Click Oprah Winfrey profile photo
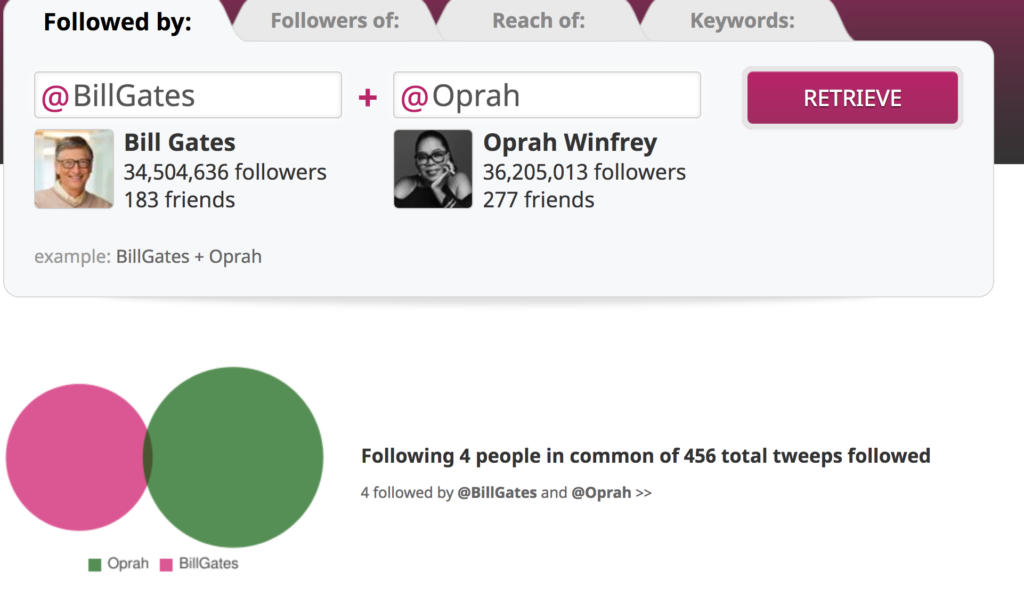The width and height of the screenshot is (1024, 596). coord(433,169)
